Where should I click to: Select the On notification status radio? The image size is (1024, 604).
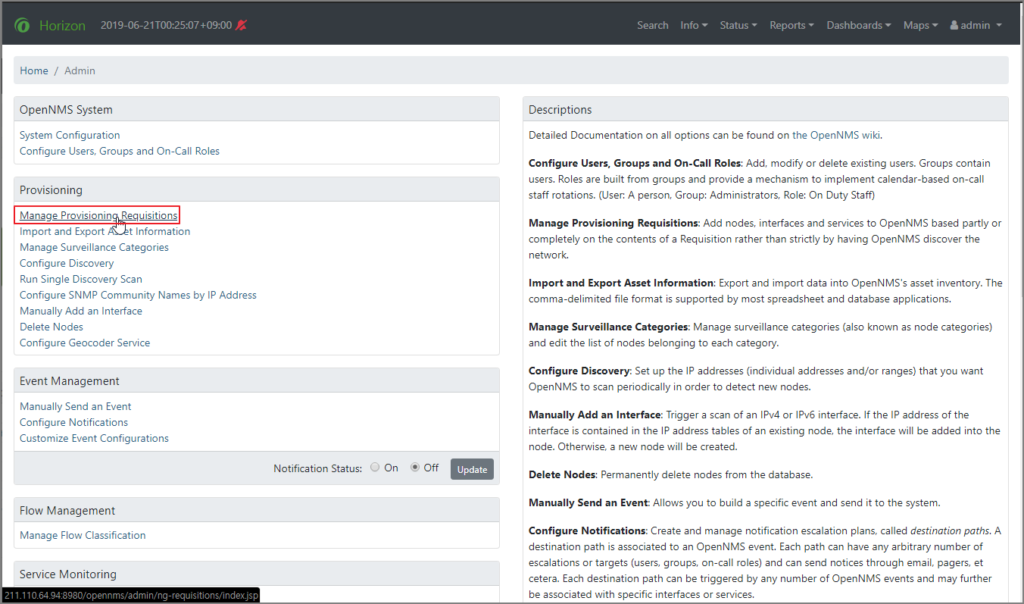pos(375,467)
